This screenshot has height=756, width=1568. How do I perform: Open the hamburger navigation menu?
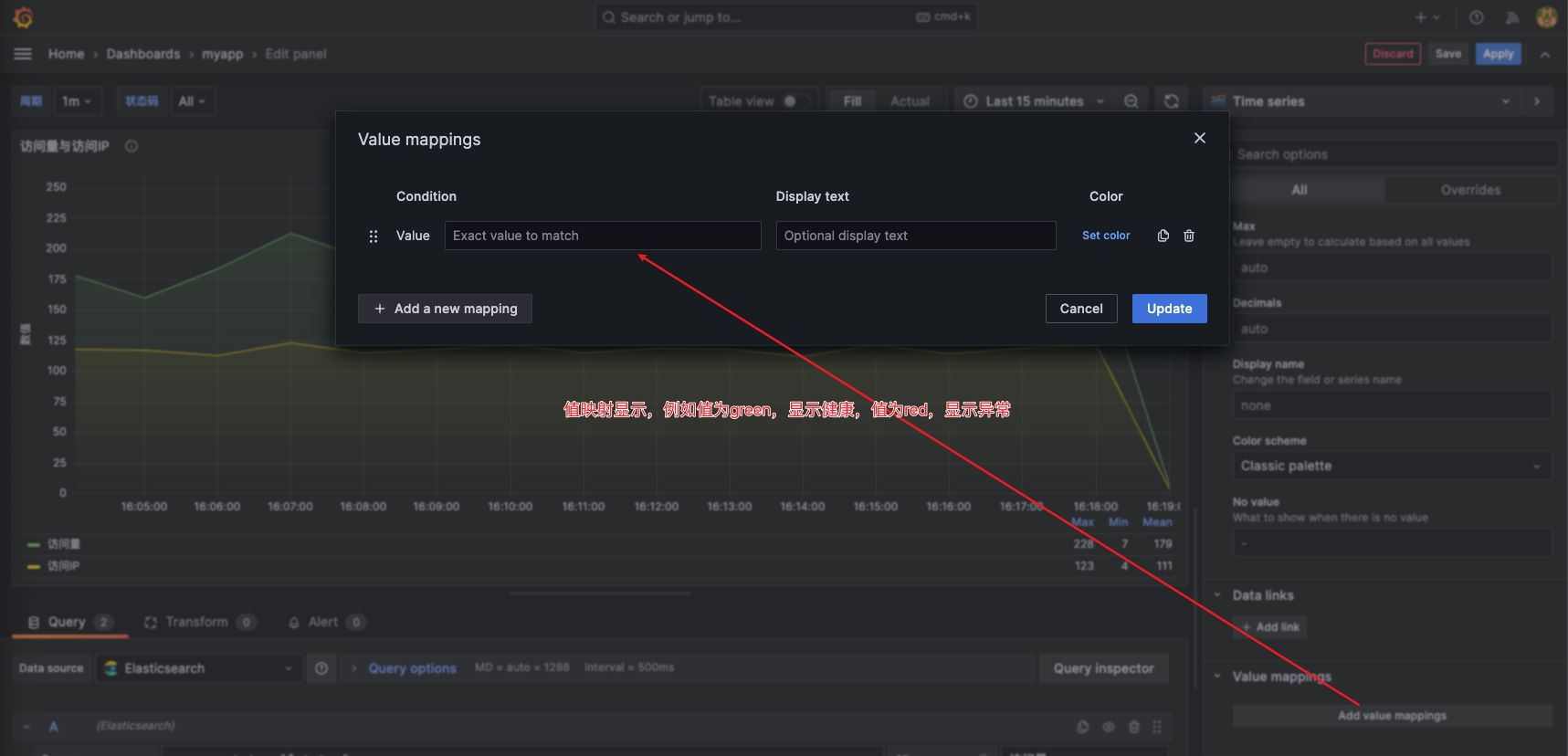pos(23,54)
